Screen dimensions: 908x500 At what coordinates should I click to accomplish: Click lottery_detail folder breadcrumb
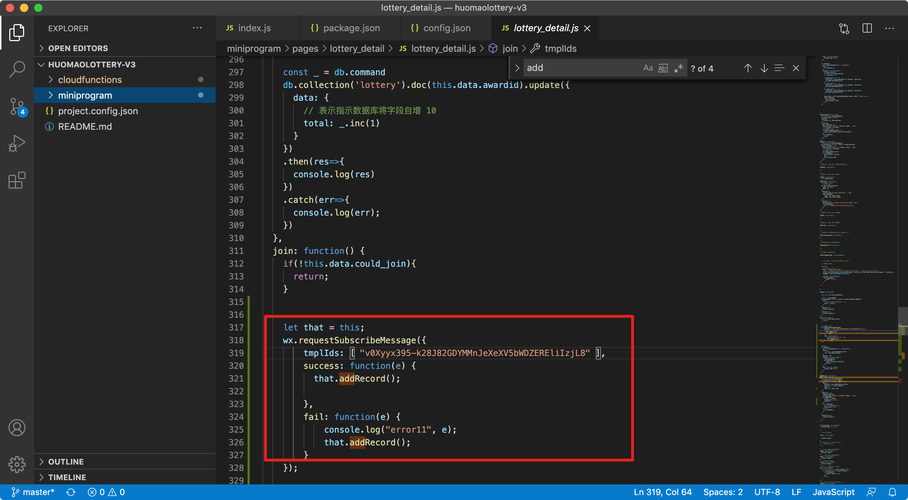click(357, 49)
